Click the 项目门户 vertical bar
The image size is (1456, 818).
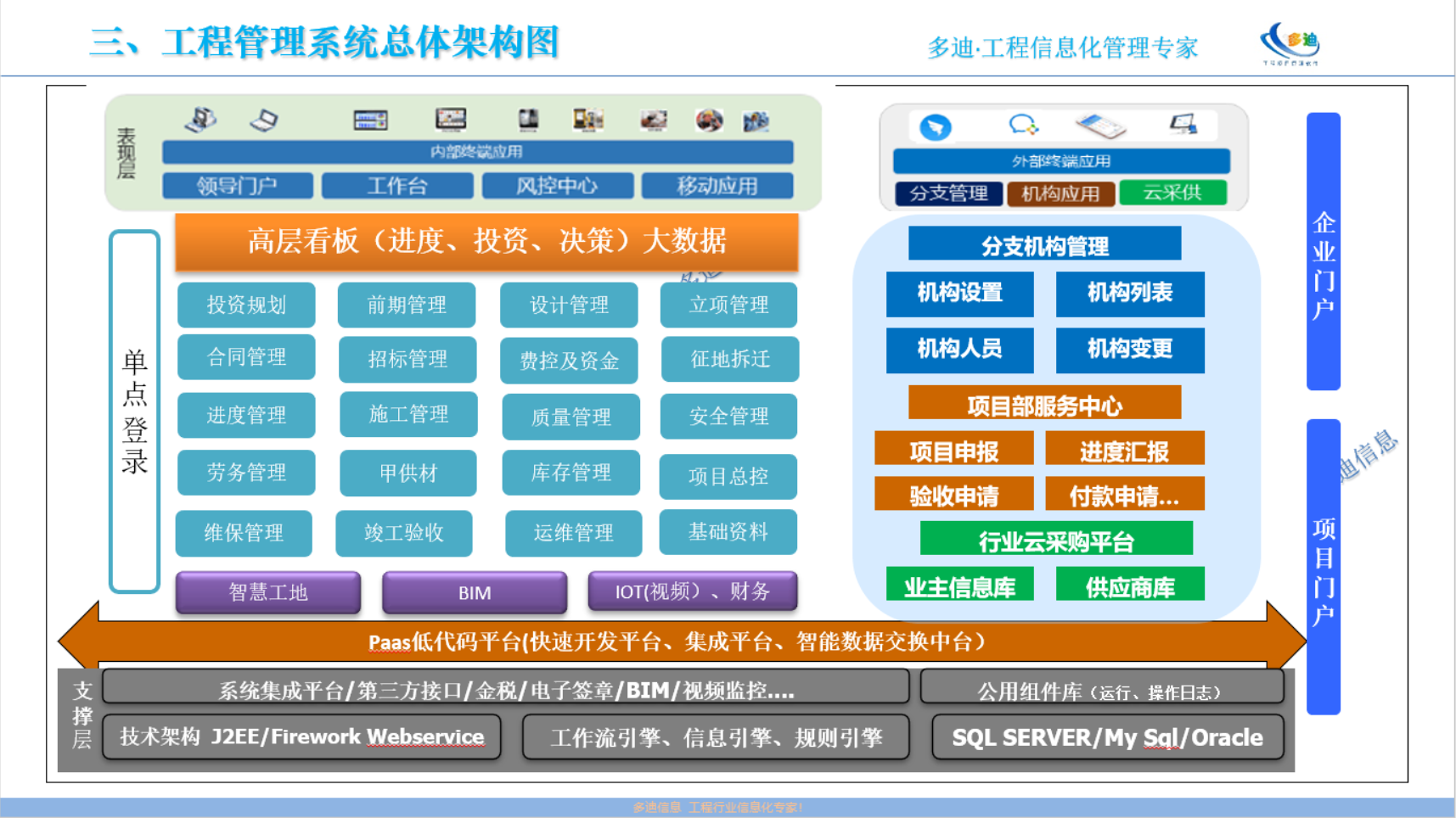[1324, 567]
